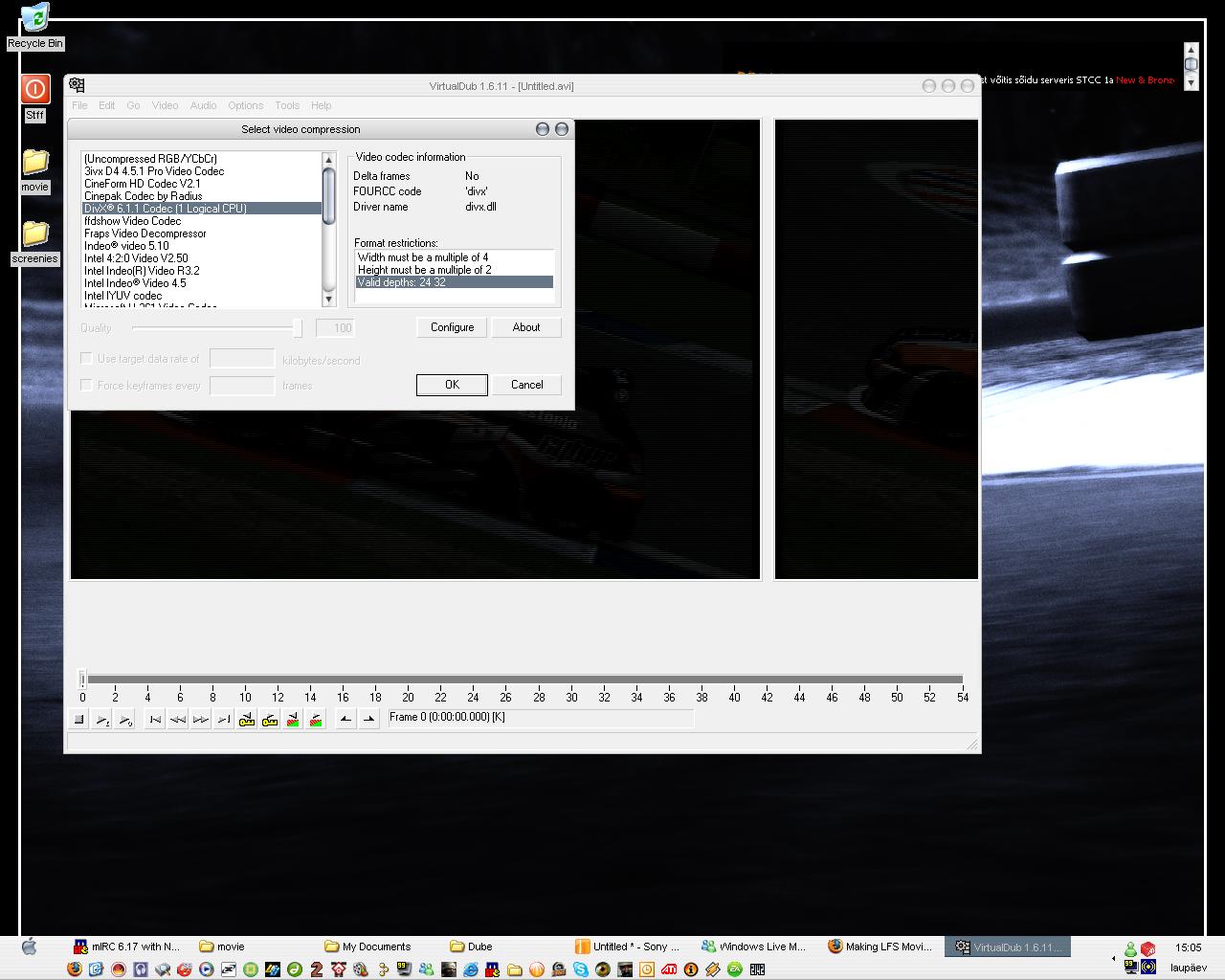The height and width of the screenshot is (980, 1225).
Task: Open the Apple logo start menu
Action: [x=29, y=947]
